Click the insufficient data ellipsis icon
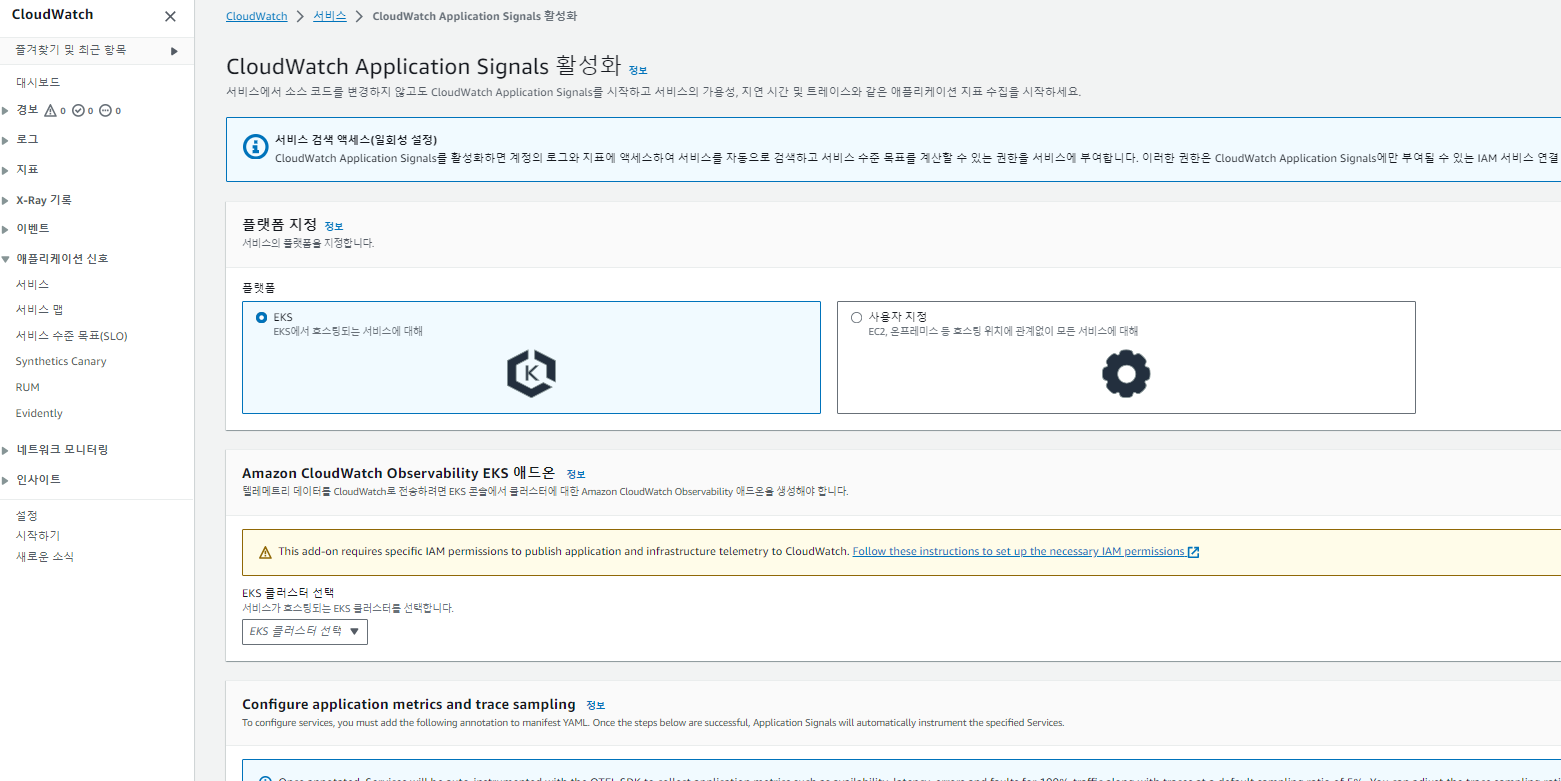The height and width of the screenshot is (781, 1561). [105, 110]
